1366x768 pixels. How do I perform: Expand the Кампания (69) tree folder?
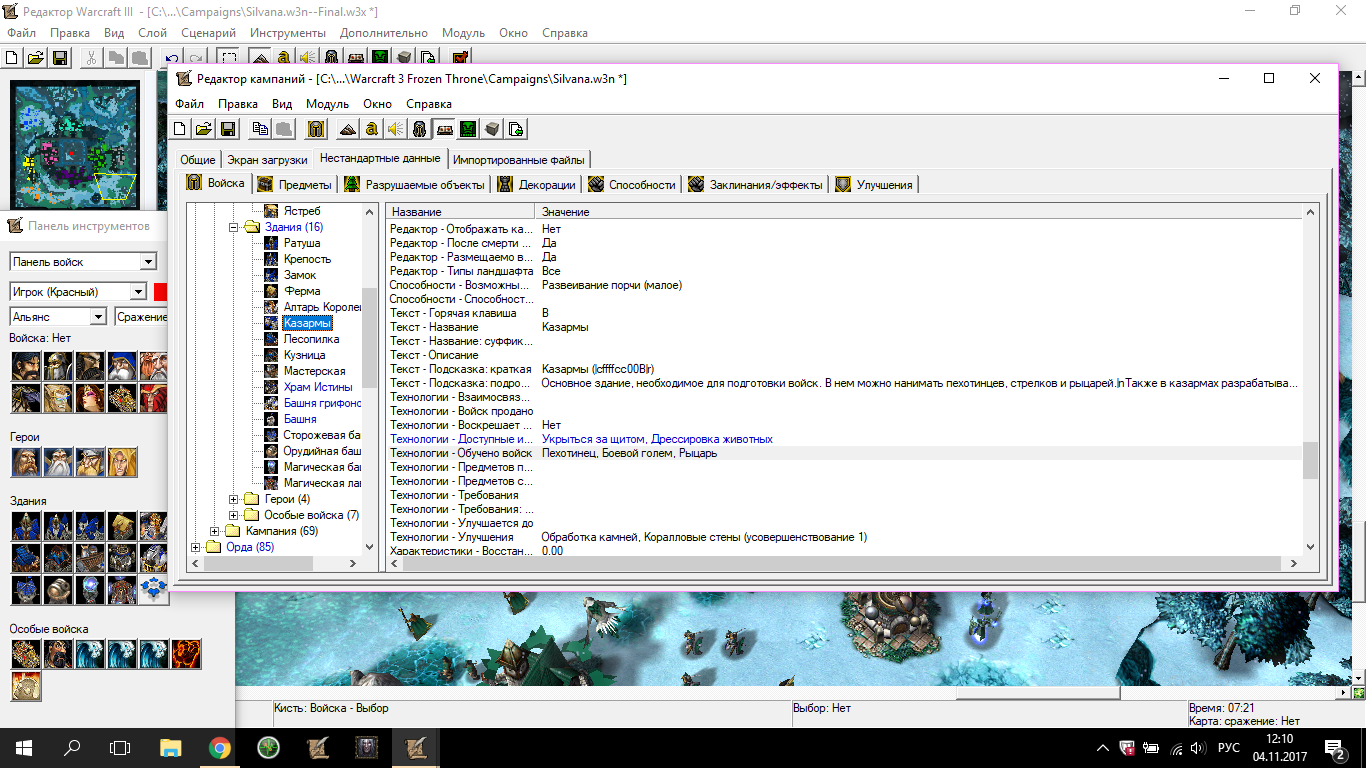coord(215,531)
